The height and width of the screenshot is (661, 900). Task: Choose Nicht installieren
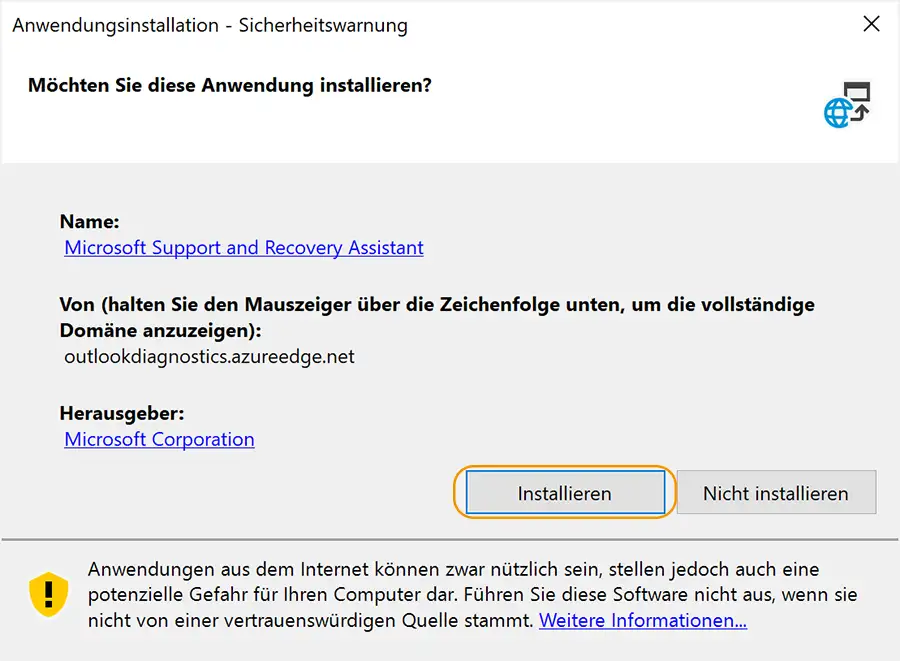(776, 493)
